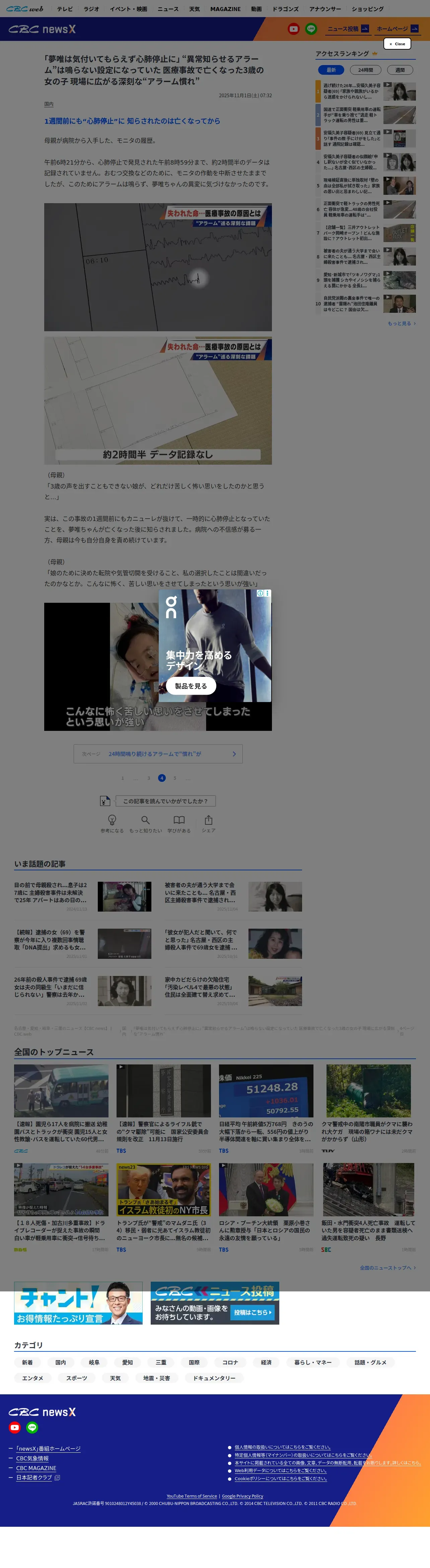Open the 天気 menu item
This screenshot has height=1568, width=430.
(x=194, y=9)
